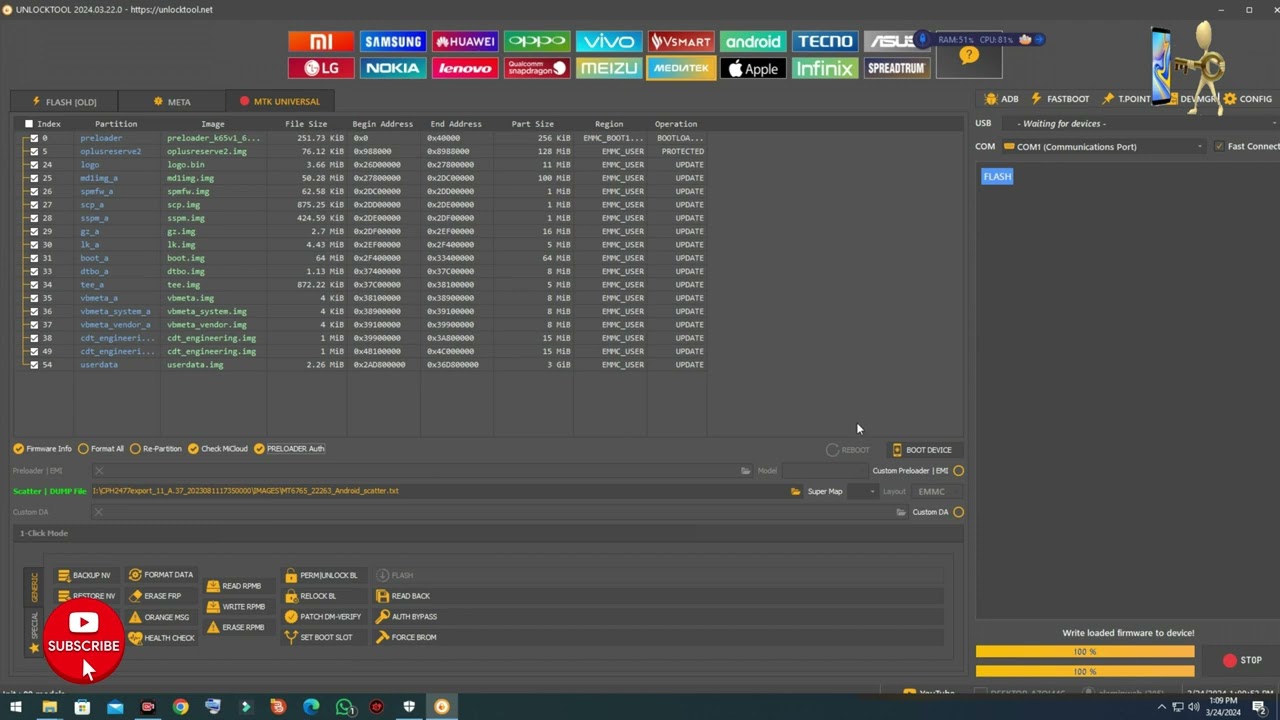Open File Explorer from the taskbar
Image resolution: width=1280 pixels, height=720 pixels.
[49, 707]
